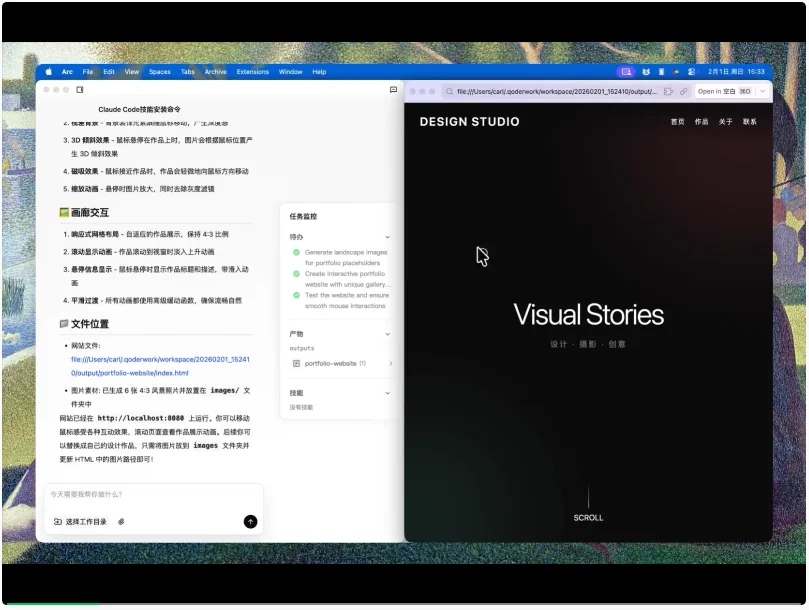Image resolution: width=809 pixels, height=610 pixels.
Task: Collapse the 待办 section with its chevron
Action: coord(388,236)
